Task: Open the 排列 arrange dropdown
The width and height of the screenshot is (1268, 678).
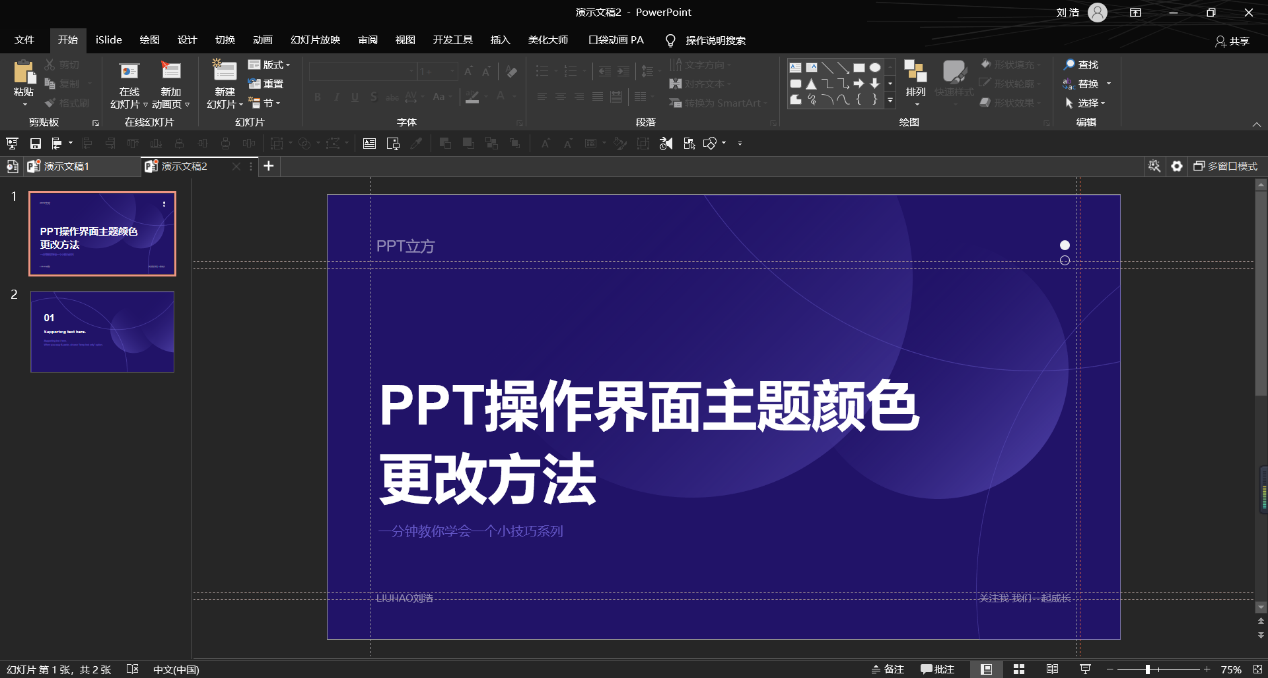Action: 915,83
